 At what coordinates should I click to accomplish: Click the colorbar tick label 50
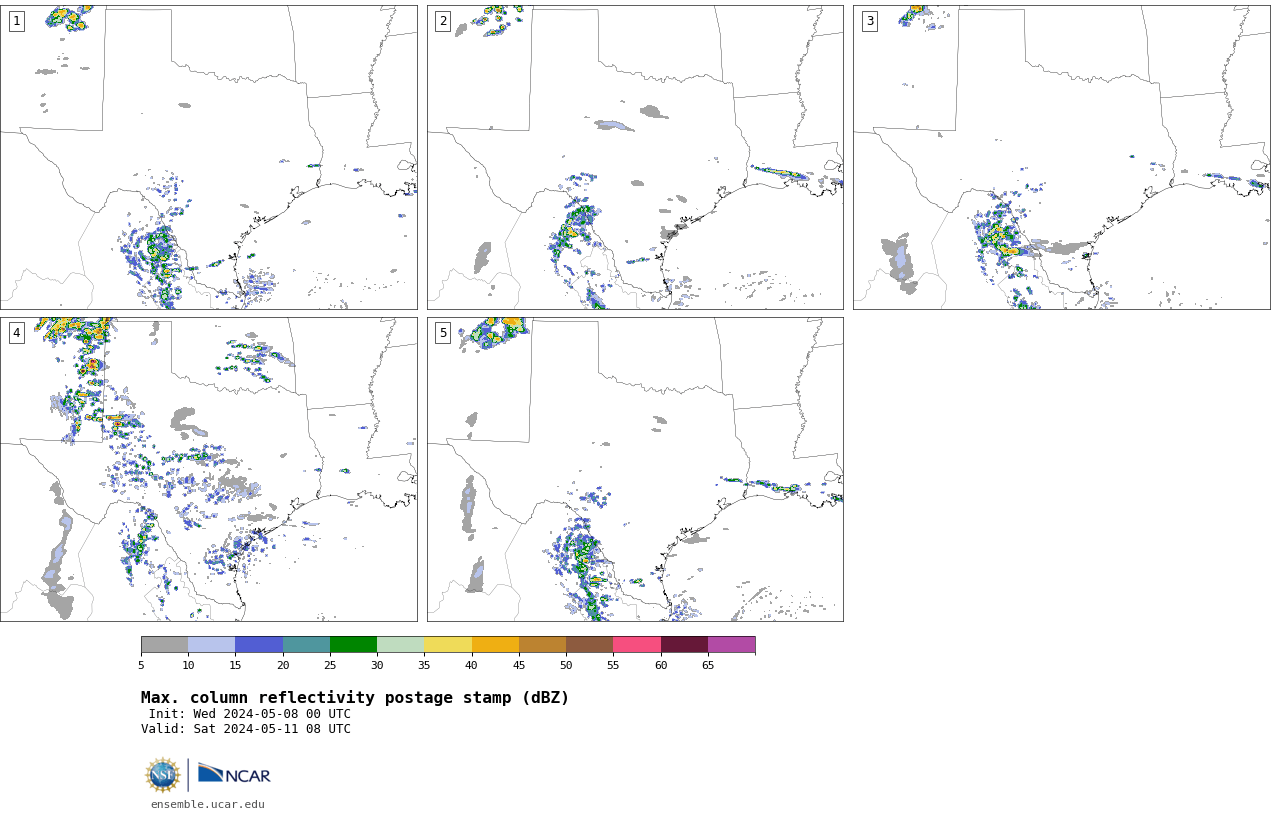tap(566, 665)
